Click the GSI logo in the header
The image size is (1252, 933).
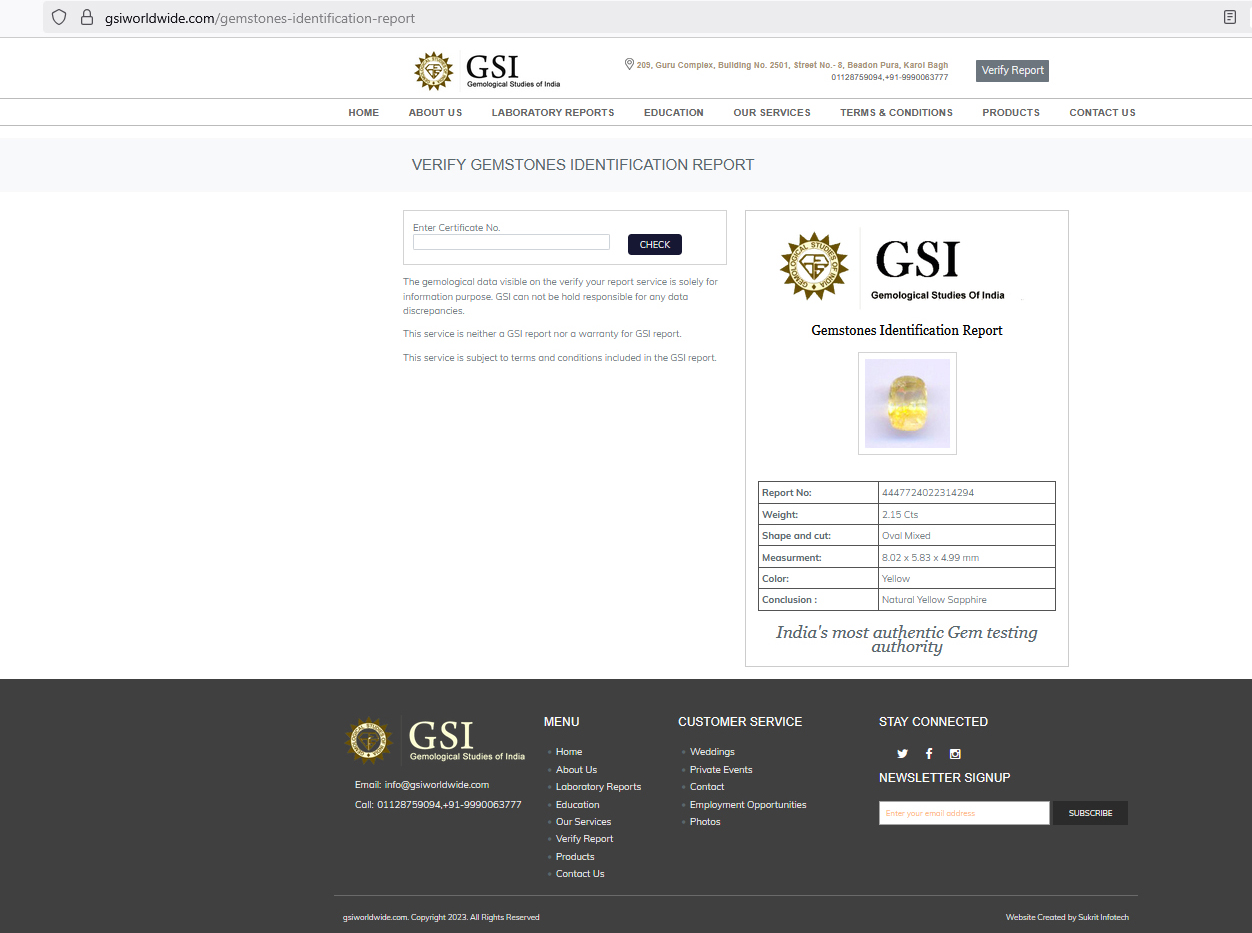pyautogui.click(x=488, y=70)
